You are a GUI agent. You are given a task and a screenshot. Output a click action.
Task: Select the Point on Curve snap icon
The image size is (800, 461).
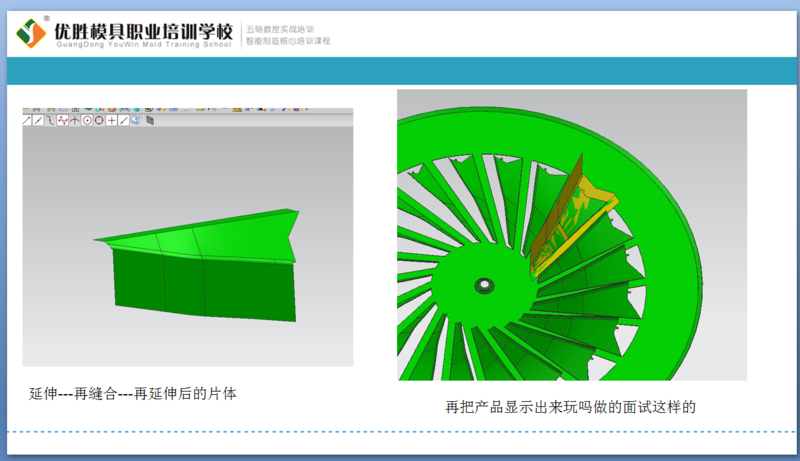tap(123, 120)
